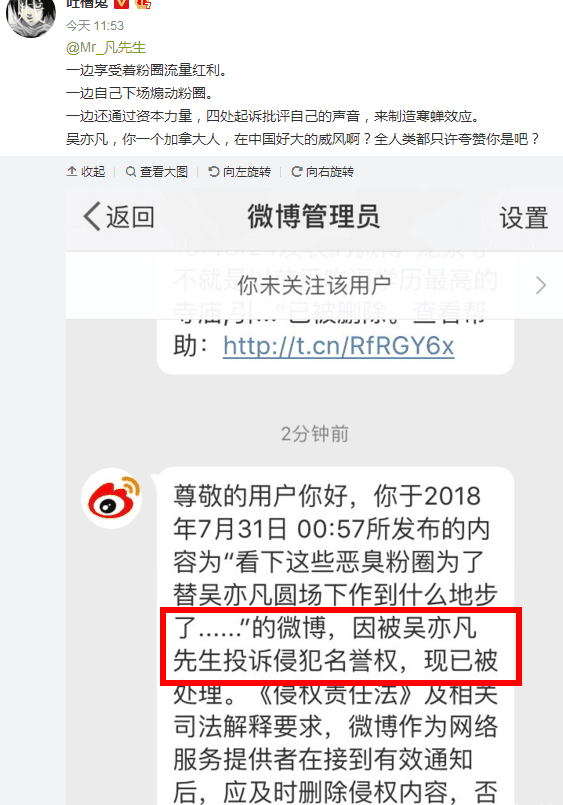View full image via 查看大图

point(157,171)
